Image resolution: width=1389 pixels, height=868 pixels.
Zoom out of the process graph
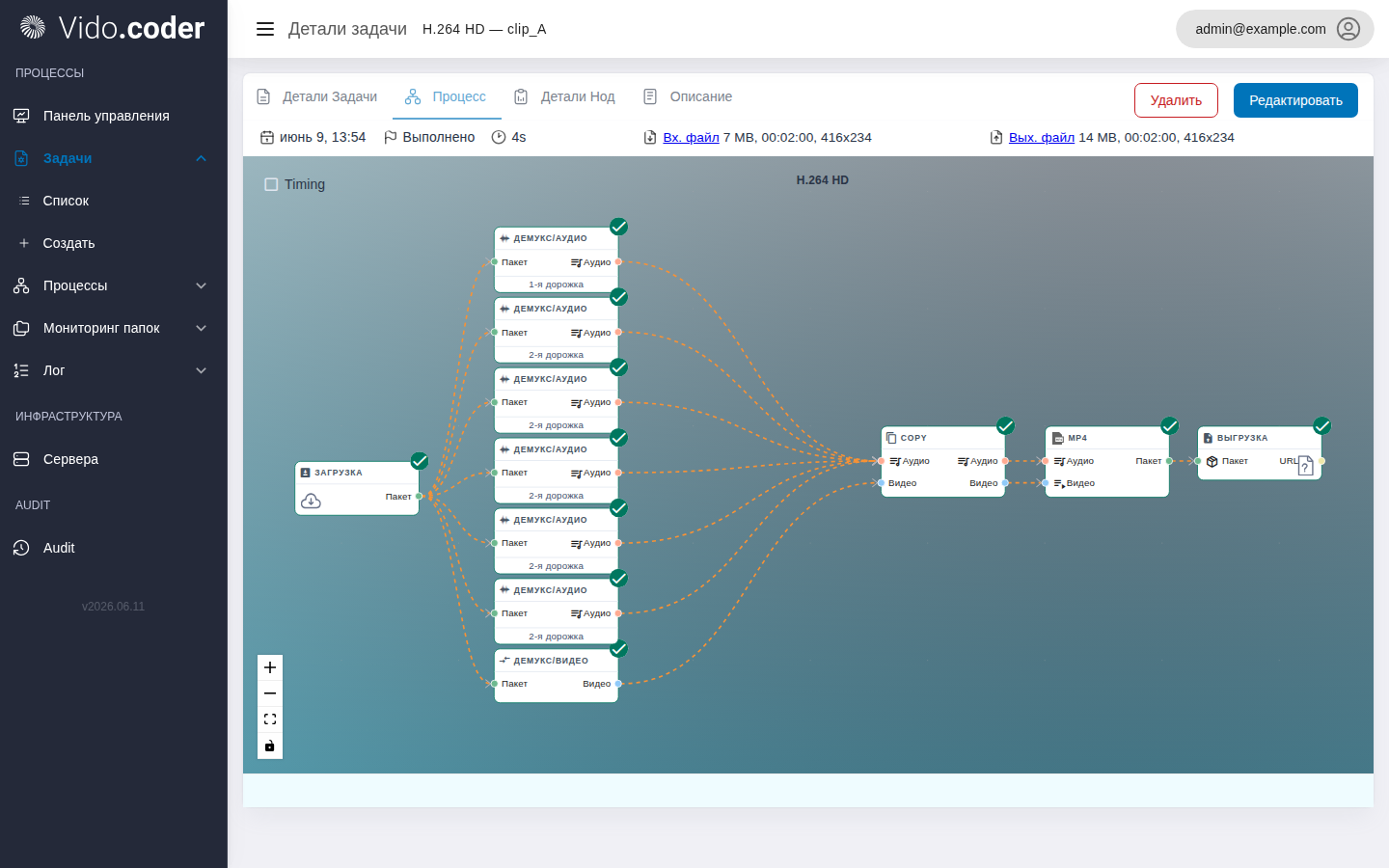click(x=270, y=693)
